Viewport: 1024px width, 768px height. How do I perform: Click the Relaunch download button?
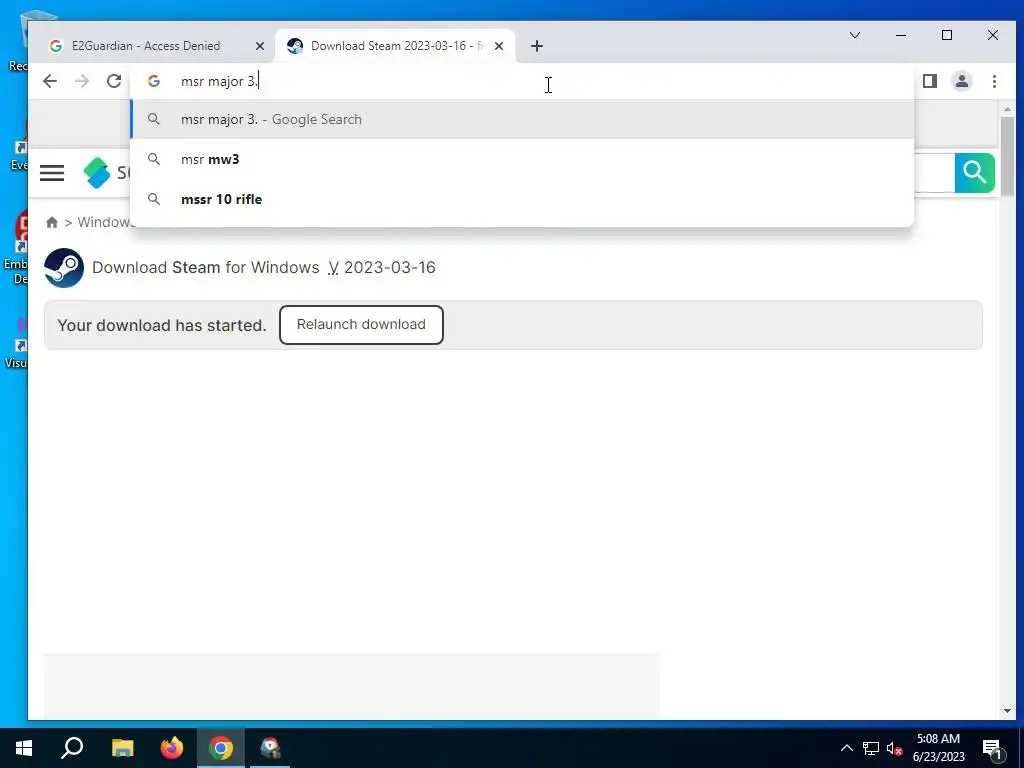(x=361, y=325)
